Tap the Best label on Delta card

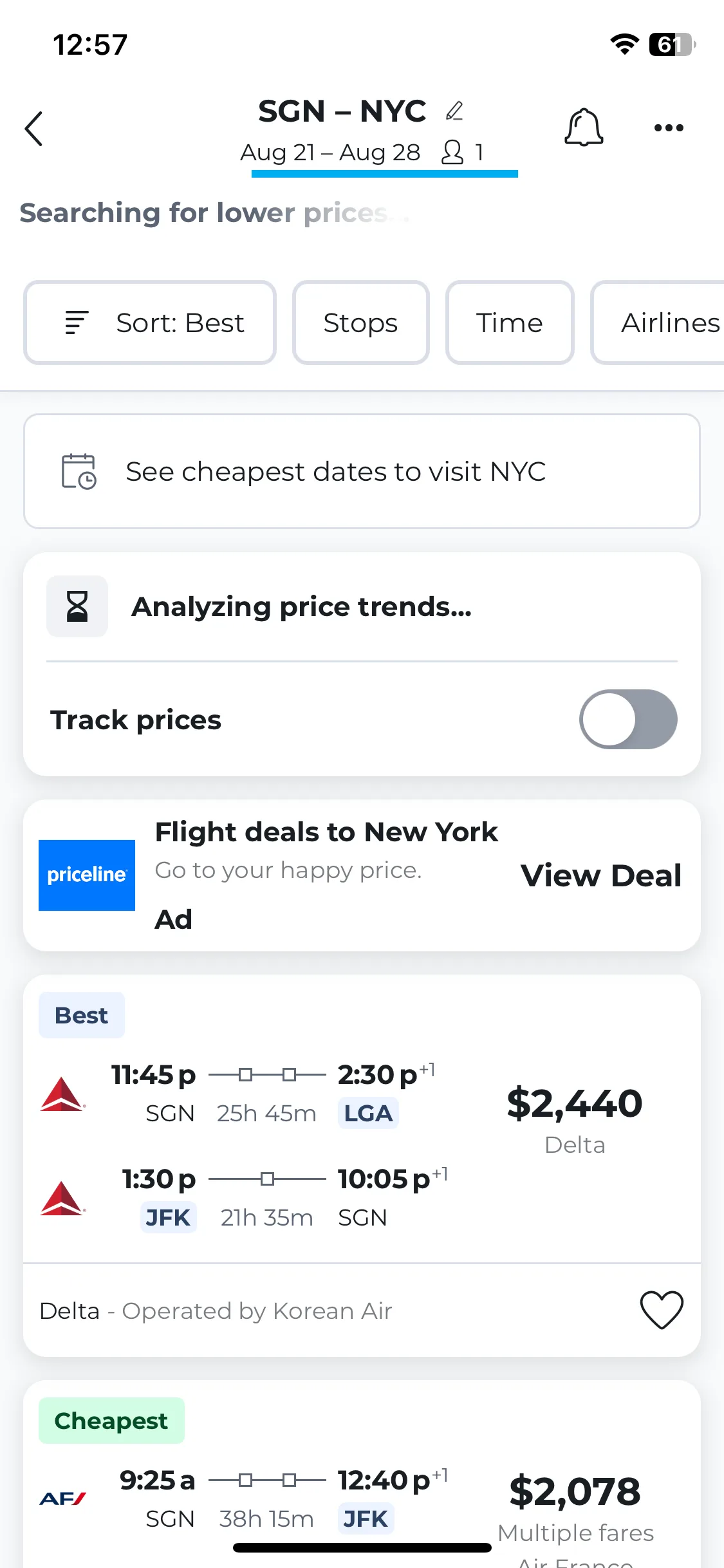click(82, 1015)
